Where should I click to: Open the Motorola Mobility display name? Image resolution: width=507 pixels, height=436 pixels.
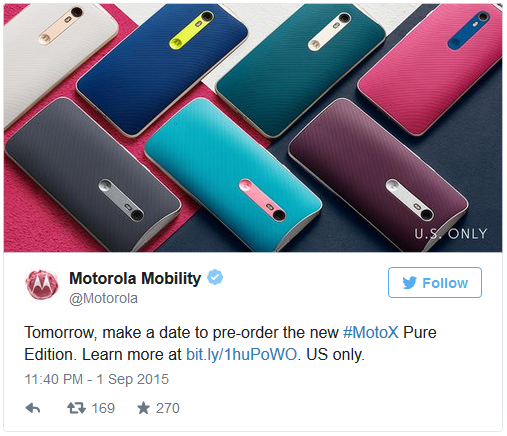click(135, 278)
